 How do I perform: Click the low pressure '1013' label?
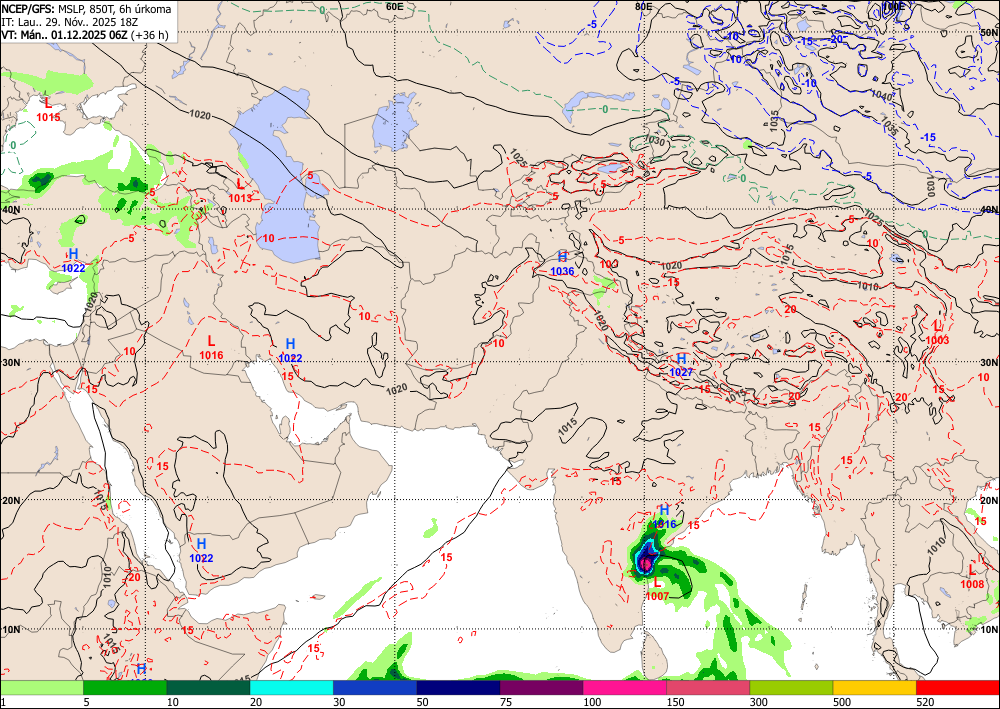(240, 198)
